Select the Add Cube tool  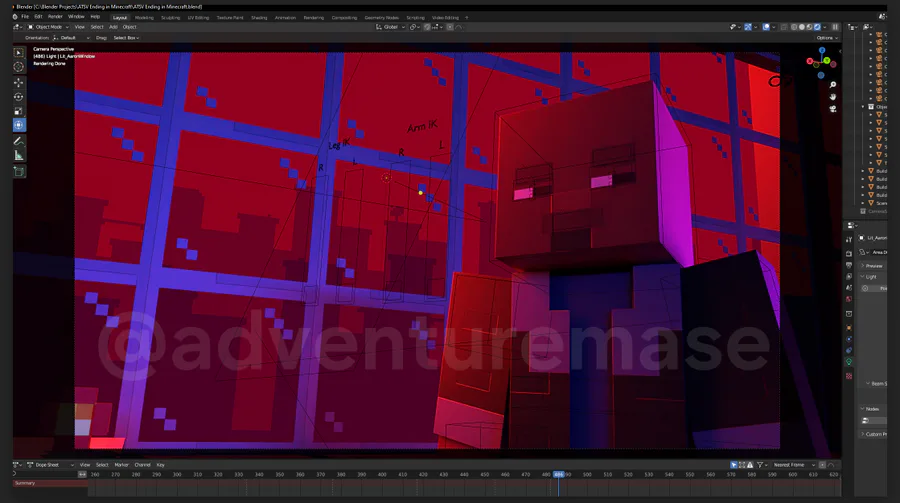click(x=19, y=172)
